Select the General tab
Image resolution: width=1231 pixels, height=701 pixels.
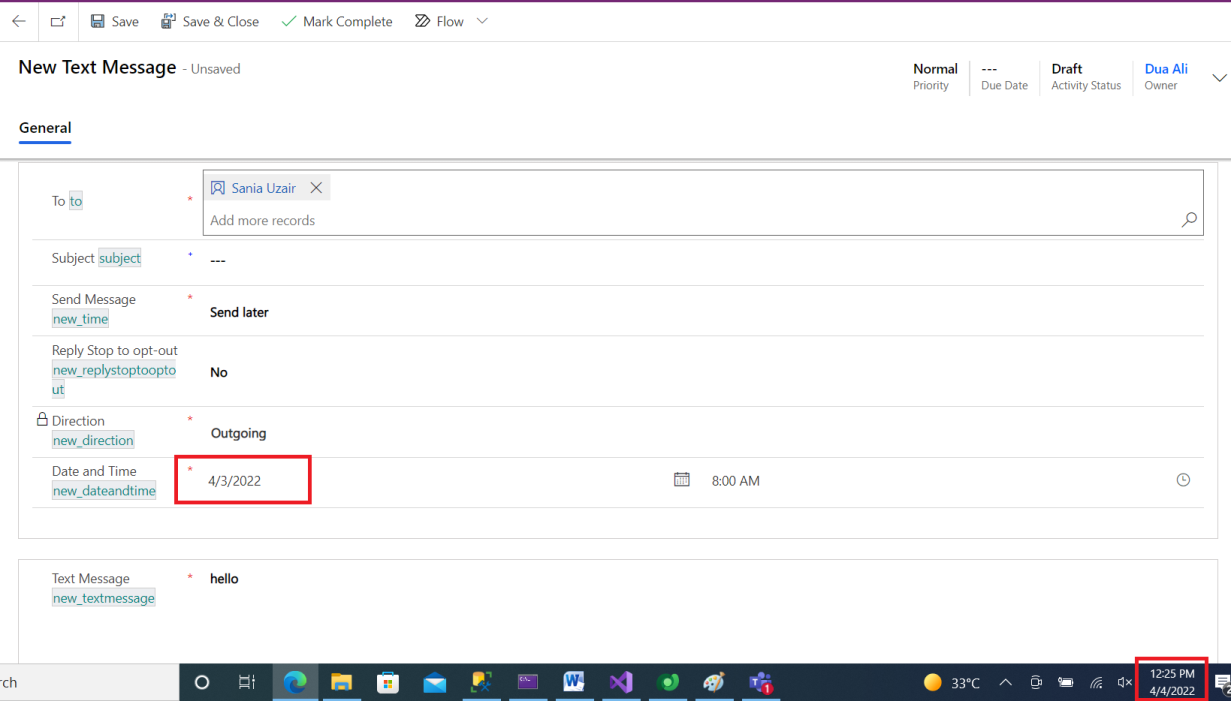(45, 128)
